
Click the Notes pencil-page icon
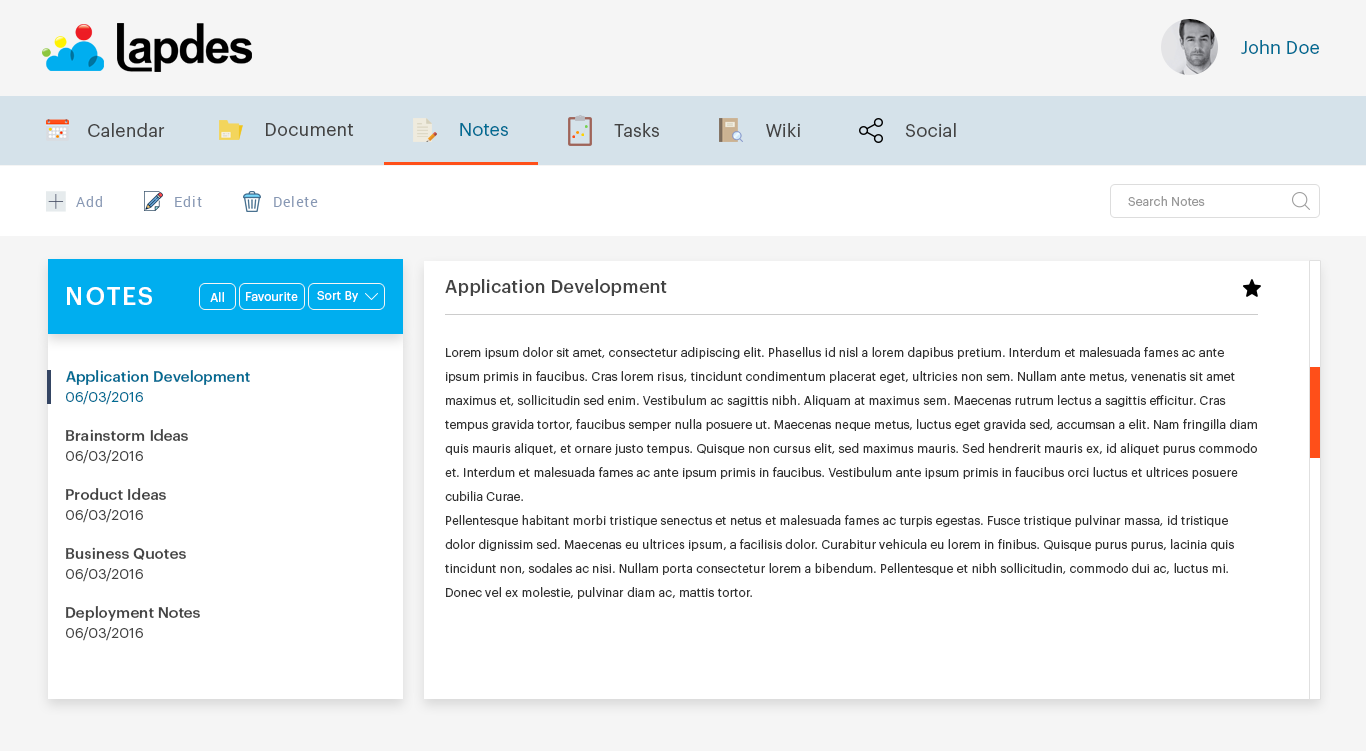[x=424, y=129]
